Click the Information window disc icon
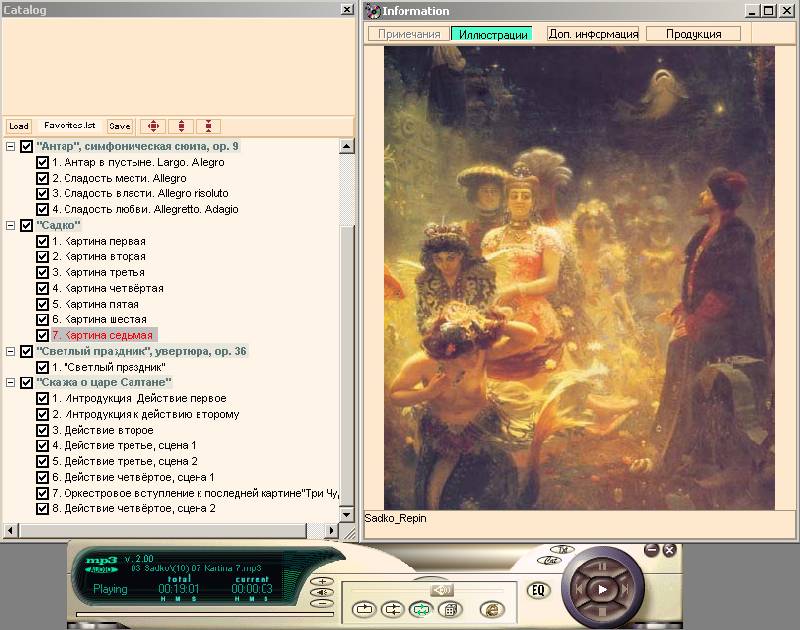Image resolution: width=800 pixels, height=630 pixels. coord(373,11)
